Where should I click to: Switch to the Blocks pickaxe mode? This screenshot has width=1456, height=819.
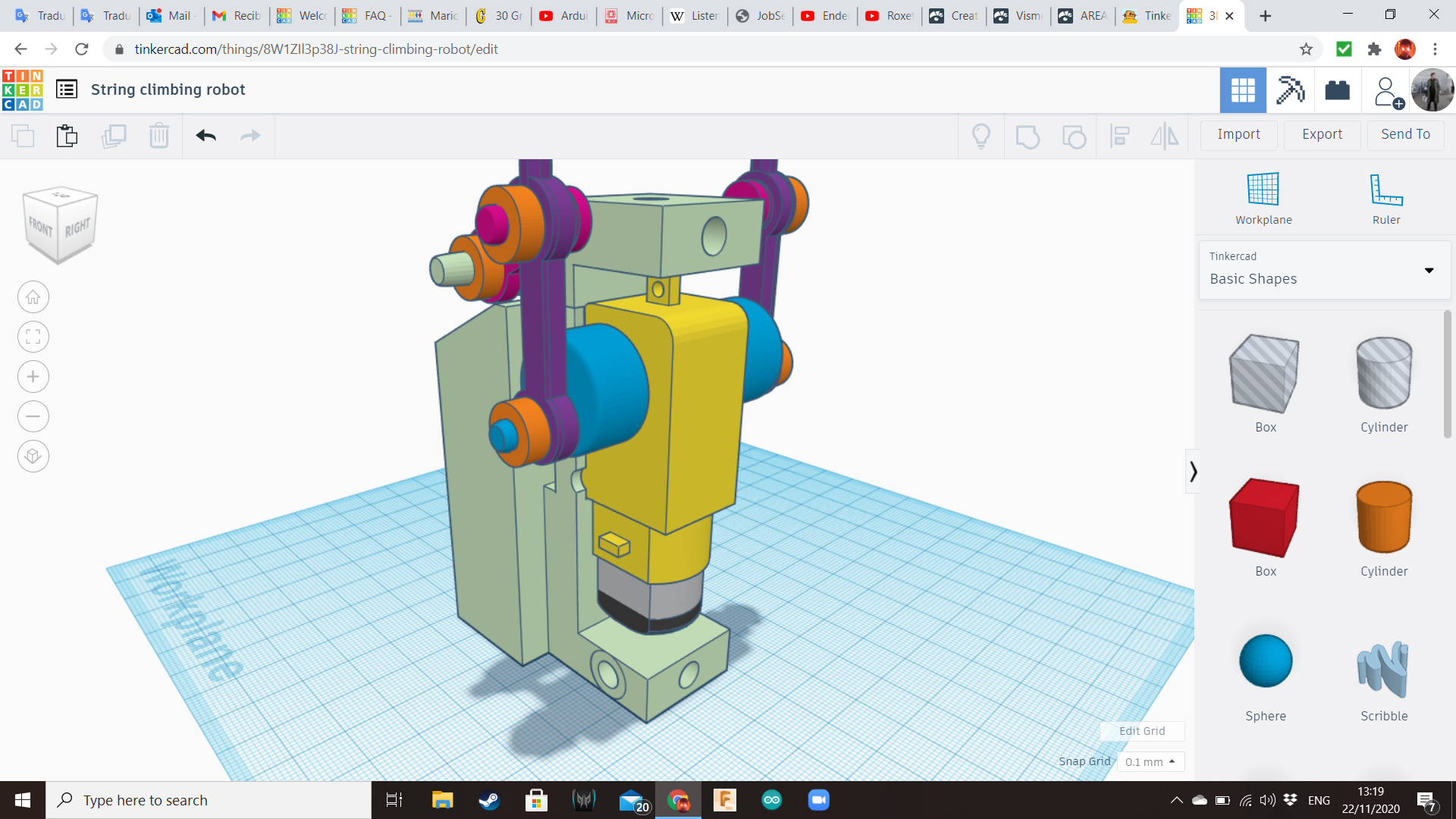pyautogui.click(x=1290, y=90)
